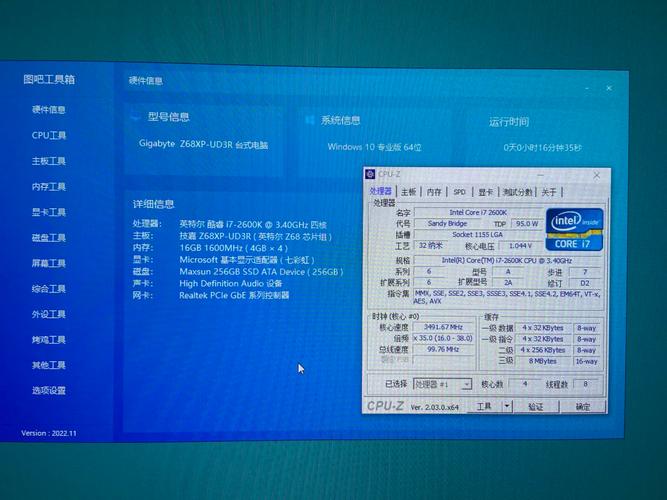Click the Maxsun 256GB SSD disk line
This screenshot has height=500, width=667.
pyautogui.click(x=261, y=271)
